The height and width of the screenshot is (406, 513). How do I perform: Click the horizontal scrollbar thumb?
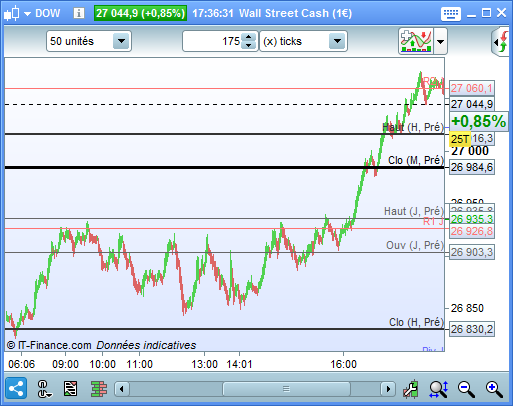[286, 389]
